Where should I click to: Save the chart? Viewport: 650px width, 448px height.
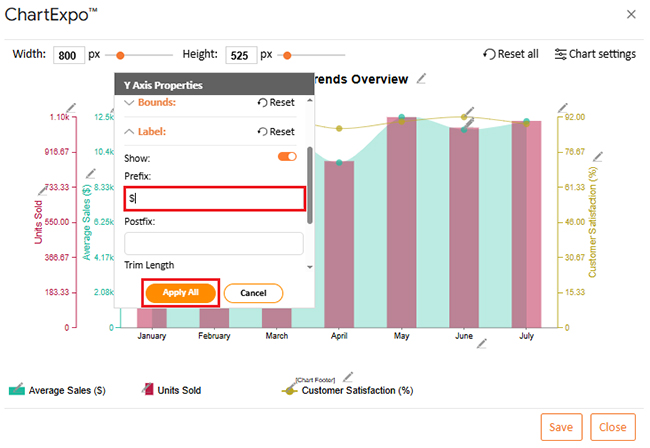[x=561, y=427]
